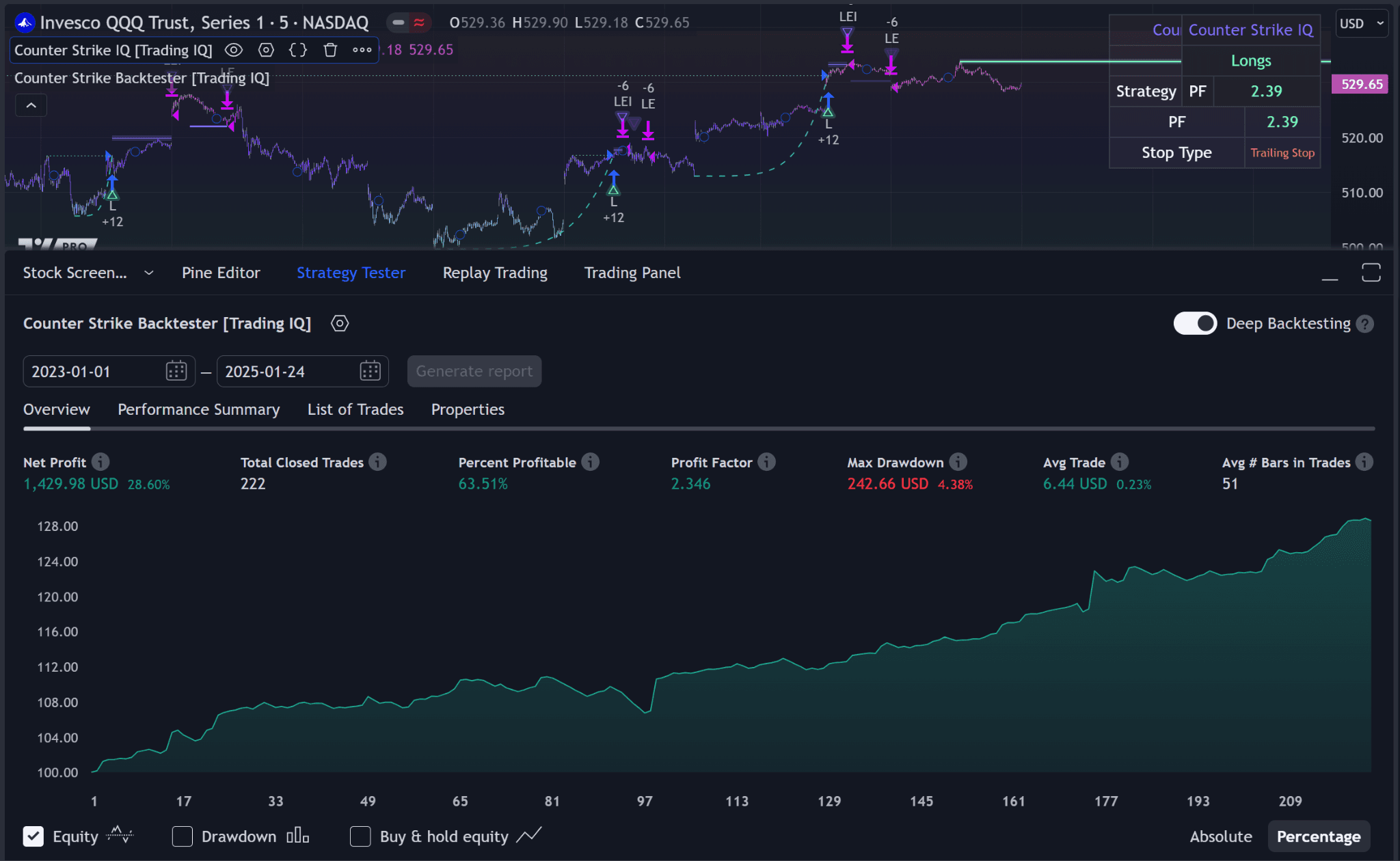Viewport: 1400px width, 861px height.
Task: Click the market status dash indicator icon
Action: (x=398, y=23)
